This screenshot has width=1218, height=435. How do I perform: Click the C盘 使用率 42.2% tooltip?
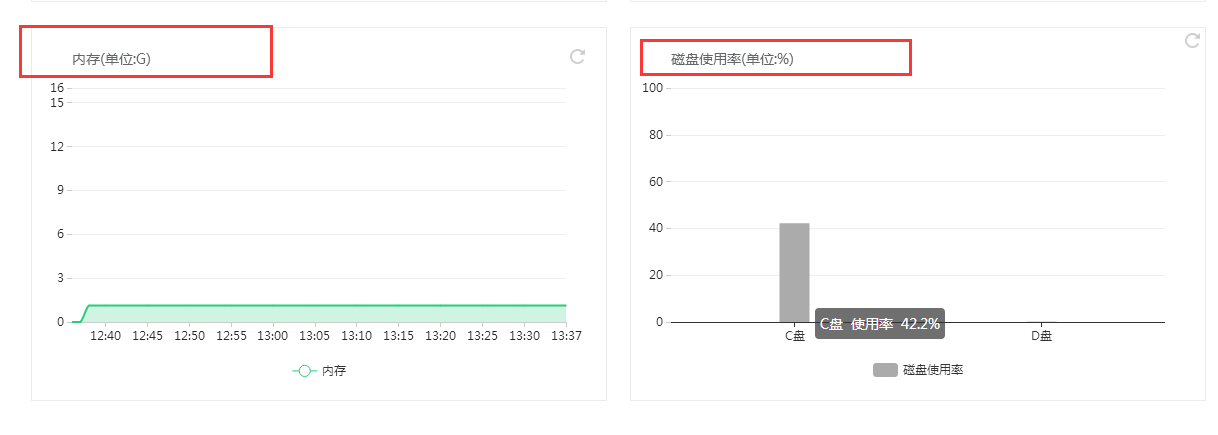(879, 324)
